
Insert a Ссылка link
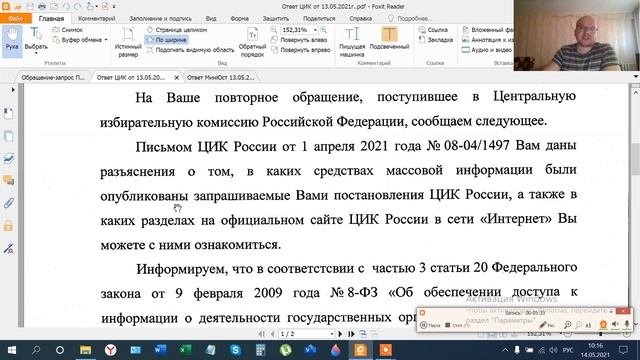[x=433, y=30]
